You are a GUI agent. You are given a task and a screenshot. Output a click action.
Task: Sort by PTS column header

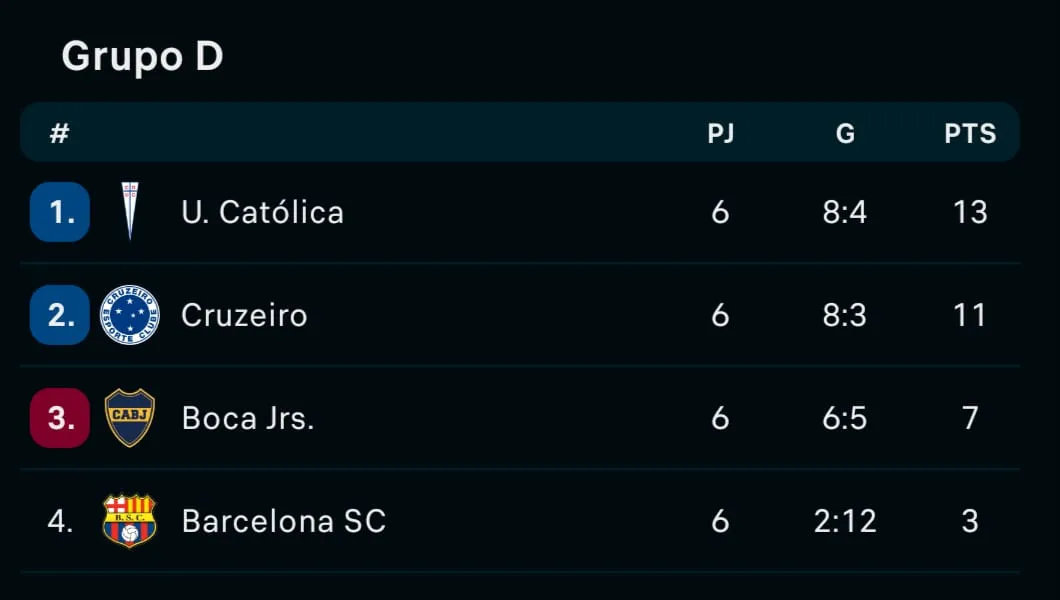(x=970, y=133)
